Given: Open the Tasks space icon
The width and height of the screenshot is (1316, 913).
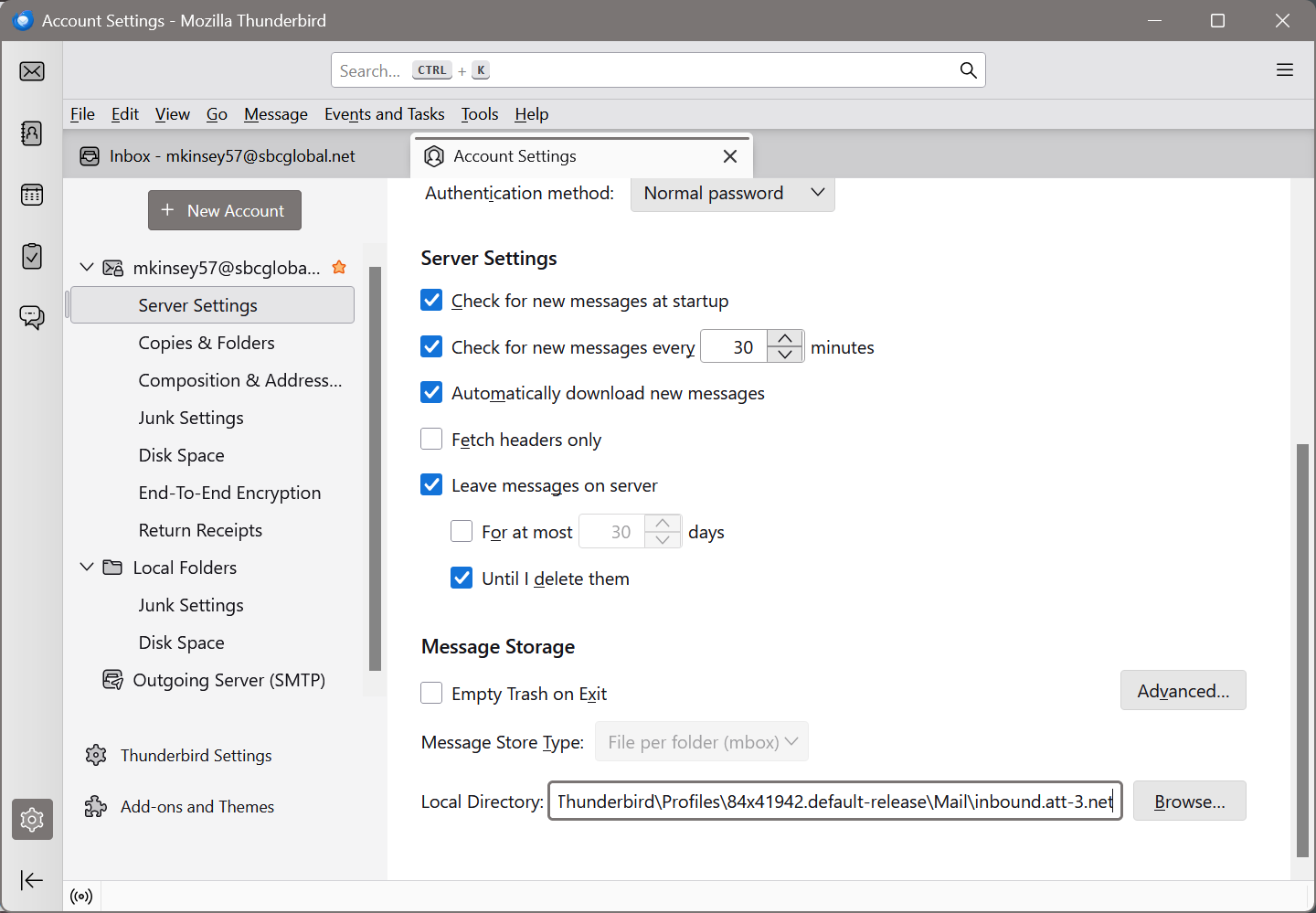Looking at the screenshot, I should pyautogui.click(x=32, y=257).
